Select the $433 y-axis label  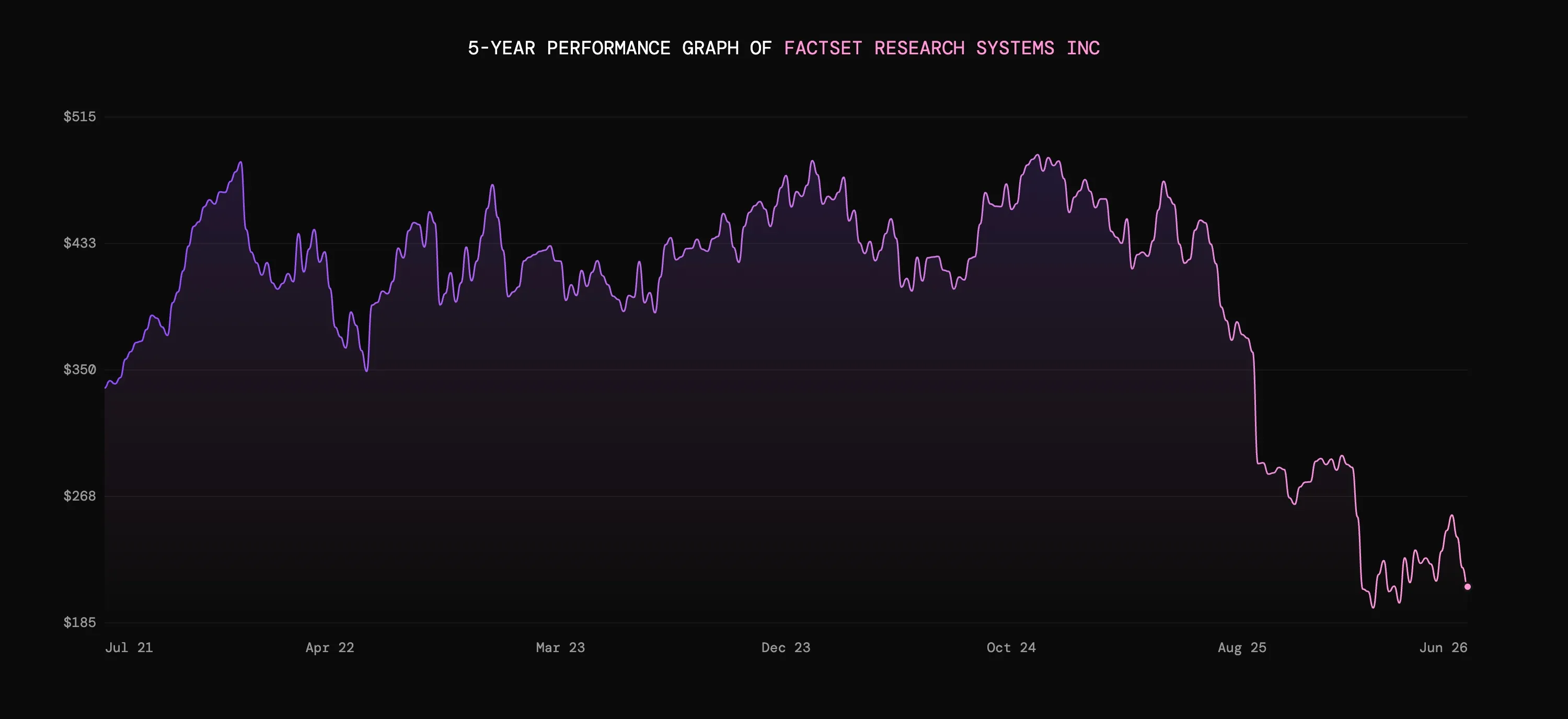pyautogui.click(x=80, y=243)
